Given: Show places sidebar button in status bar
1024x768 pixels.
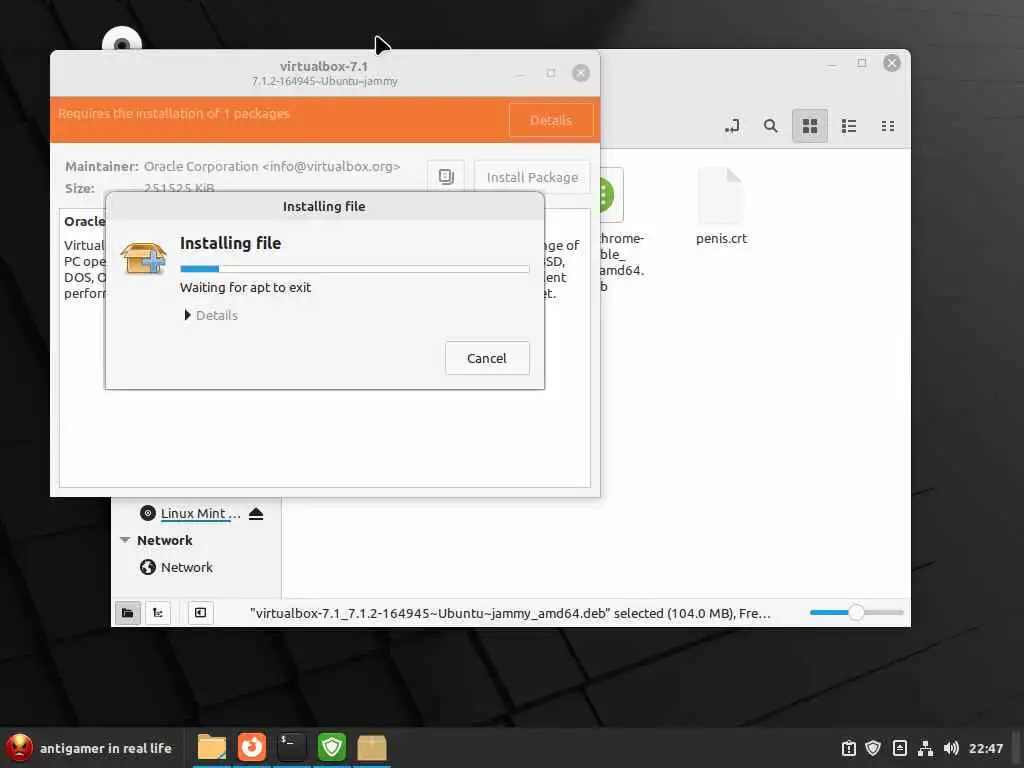Looking at the screenshot, I should point(127,613).
